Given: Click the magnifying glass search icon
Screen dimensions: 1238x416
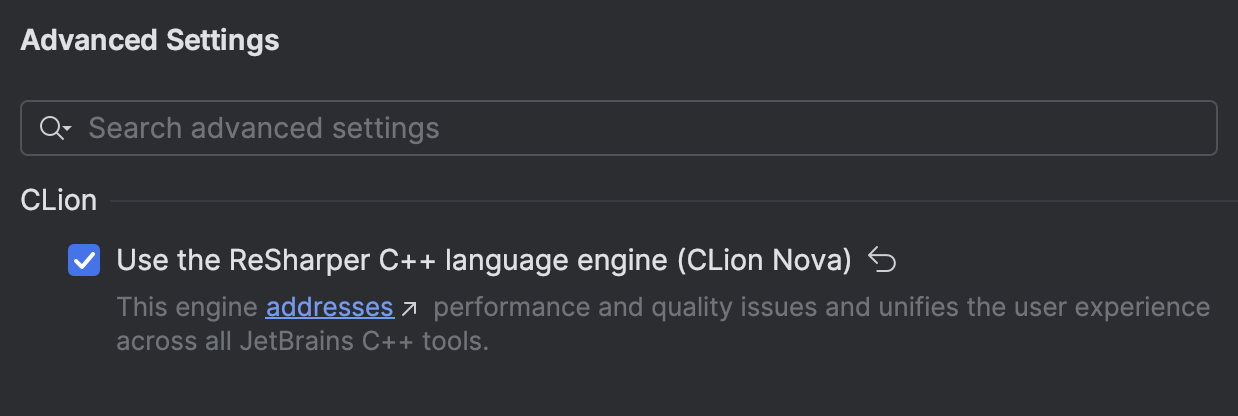Looking at the screenshot, I should pos(51,128).
